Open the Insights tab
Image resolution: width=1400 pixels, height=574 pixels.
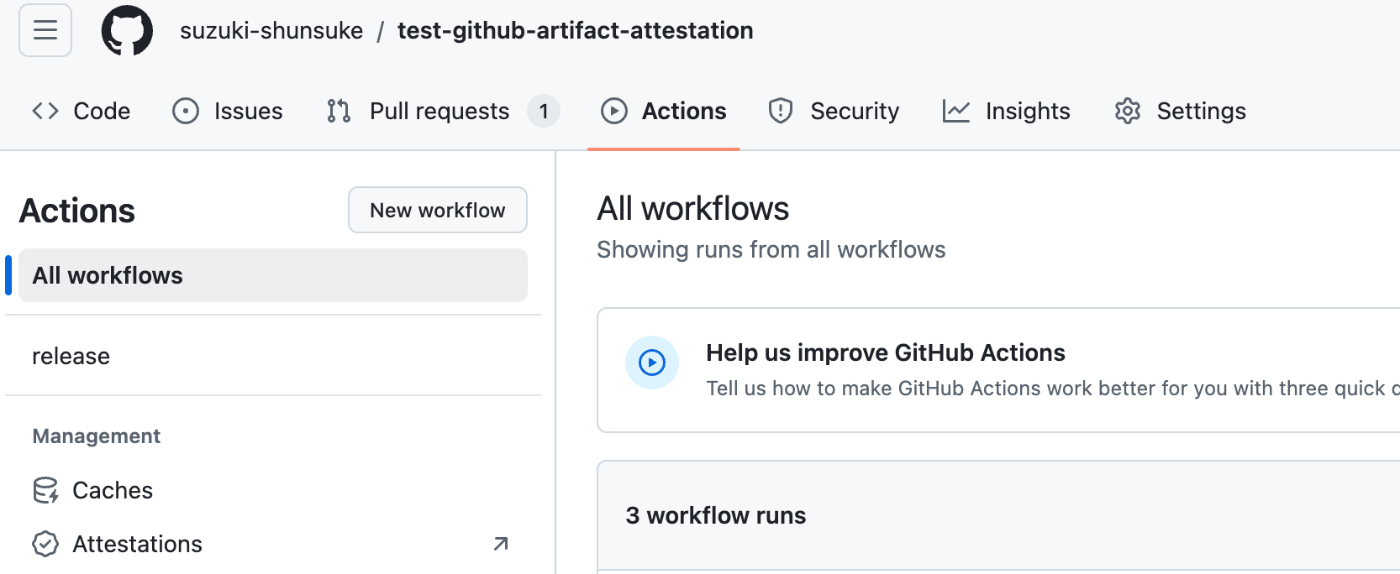click(x=1006, y=111)
